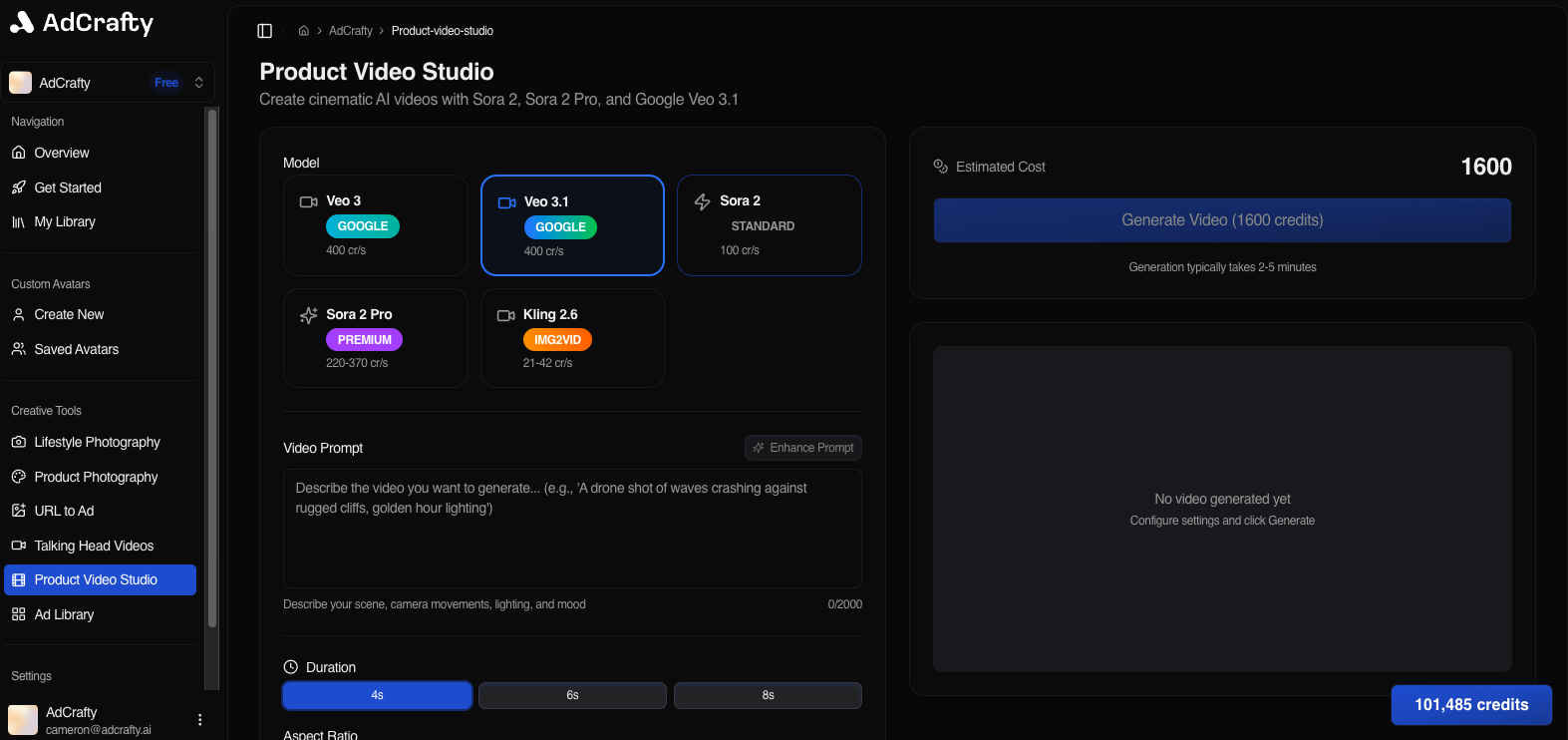Viewport: 1568px width, 740px height.
Task: Click the Create New avatar person icon
Action: click(18, 314)
